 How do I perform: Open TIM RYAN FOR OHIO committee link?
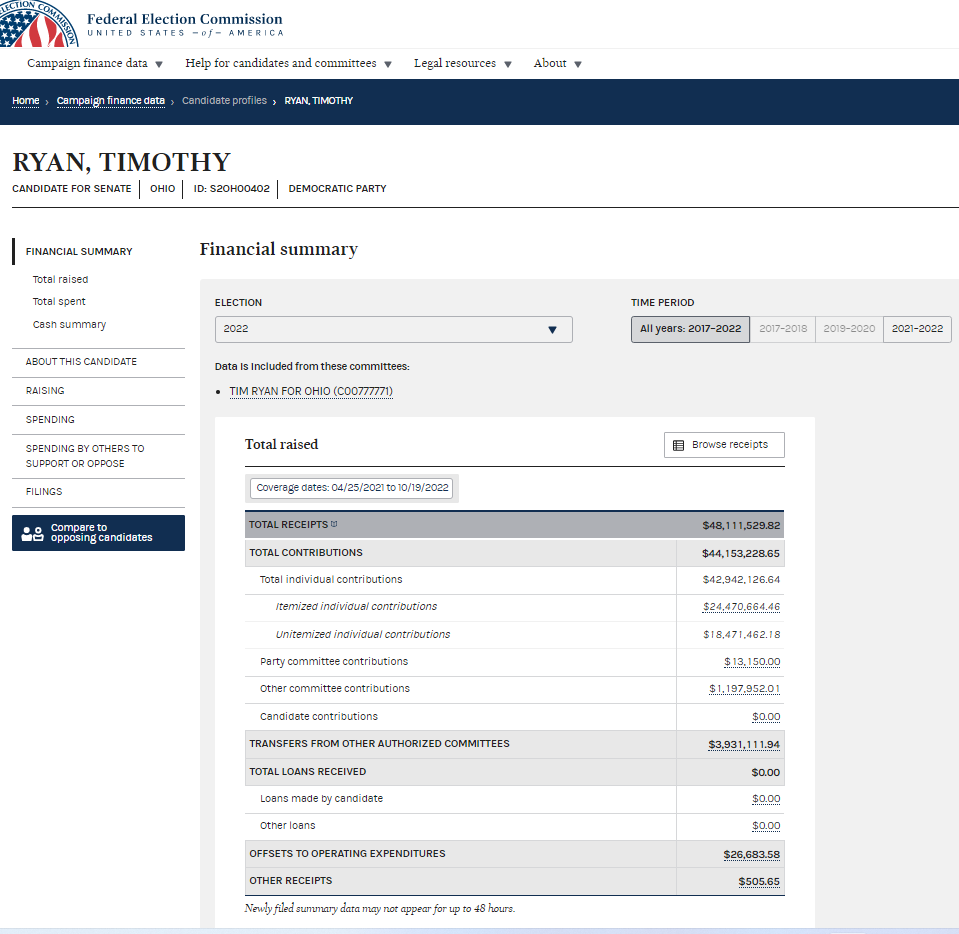(x=311, y=391)
